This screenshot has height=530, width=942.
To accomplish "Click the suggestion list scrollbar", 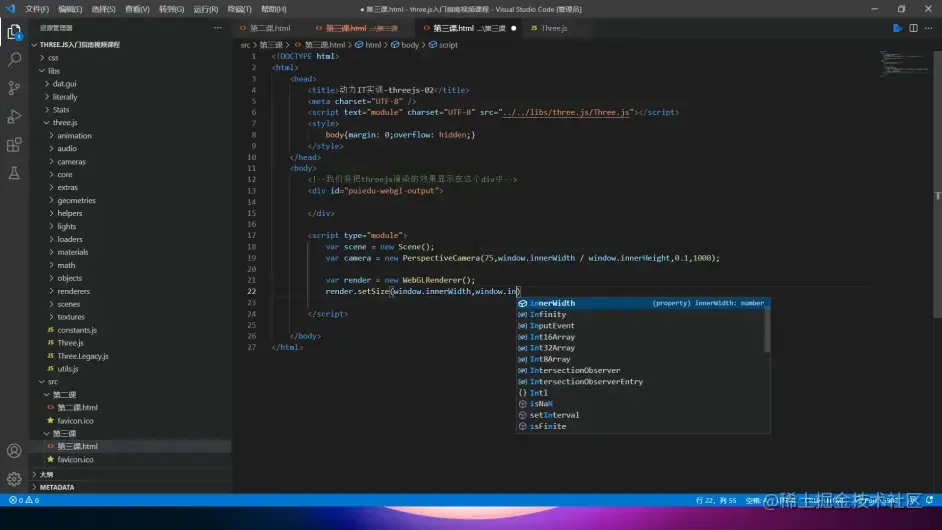I will pyautogui.click(x=767, y=330).
